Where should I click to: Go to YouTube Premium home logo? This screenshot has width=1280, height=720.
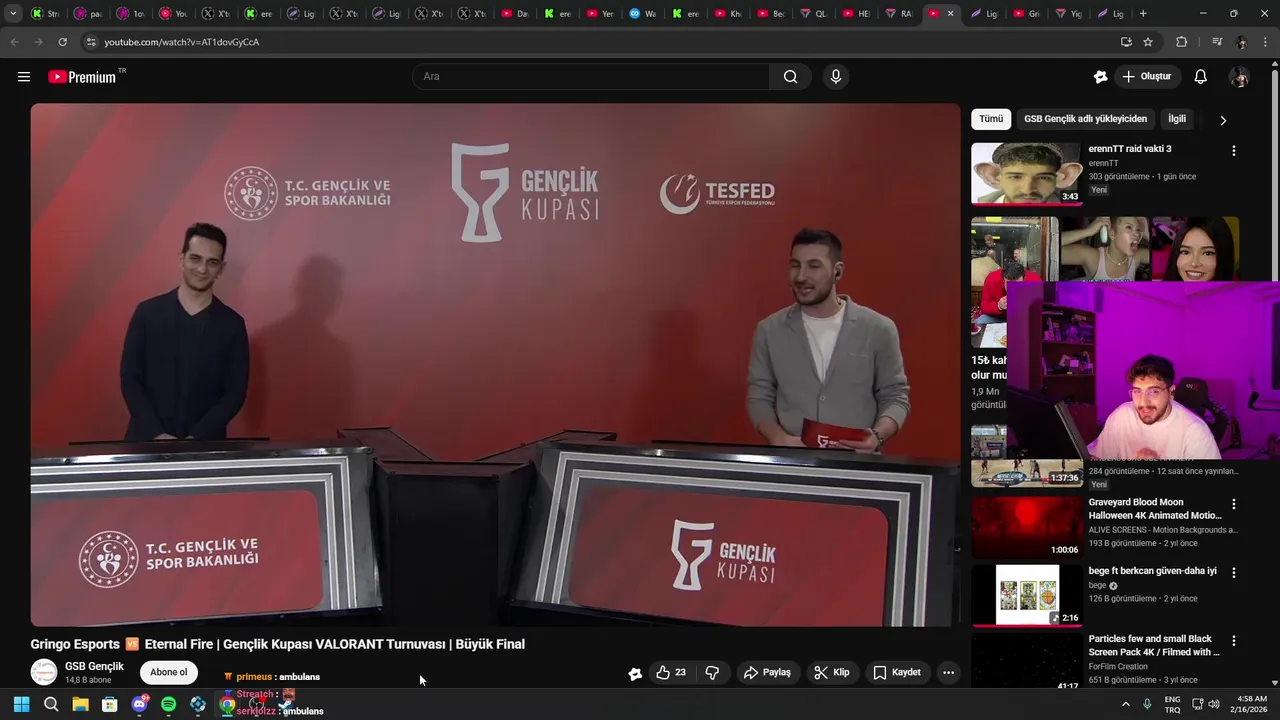[x=83, y=77]
